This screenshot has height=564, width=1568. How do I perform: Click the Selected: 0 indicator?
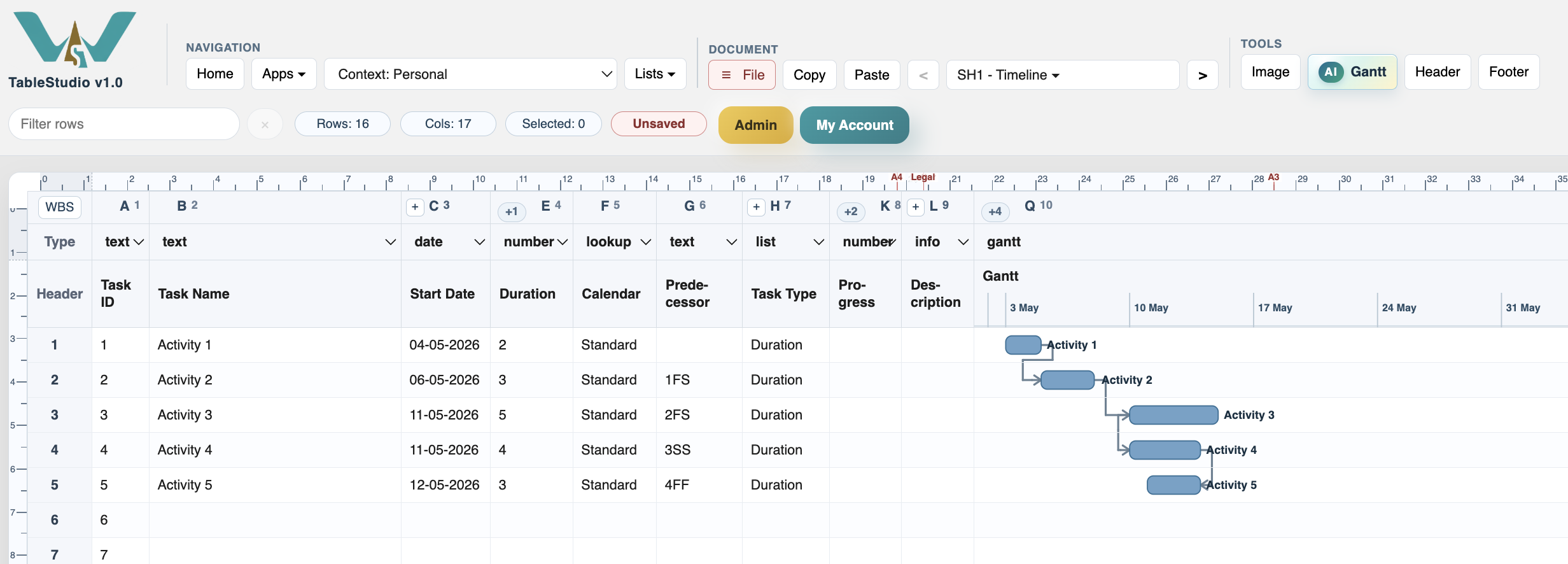tap(553, 123)
